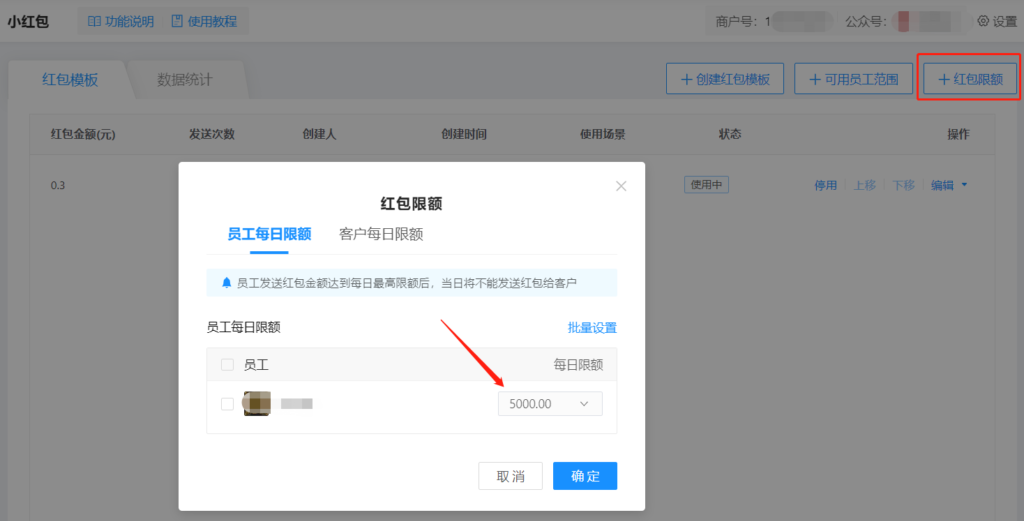The width and height of the screenshot is (1024, 521).
Task: Click 0.3 amount cell
Action: (x=58, y=185)
